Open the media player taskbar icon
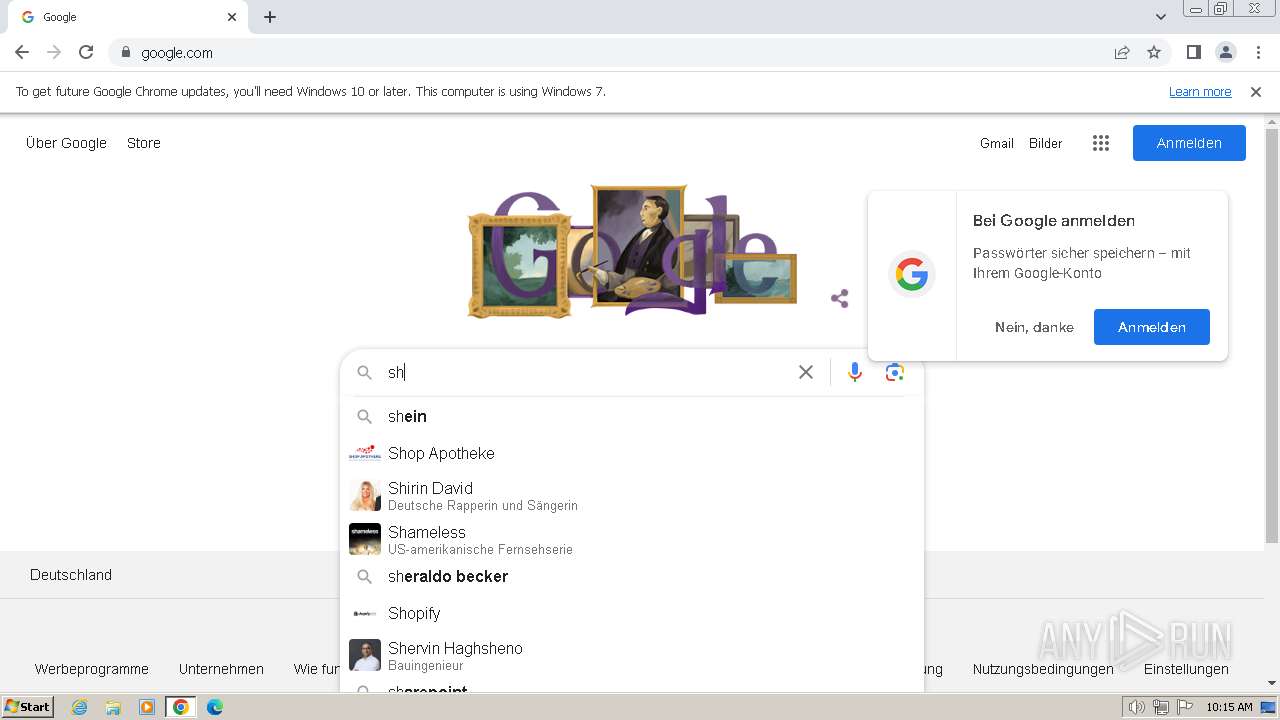This screenshot has width=1280, height=720. (147, 707)
